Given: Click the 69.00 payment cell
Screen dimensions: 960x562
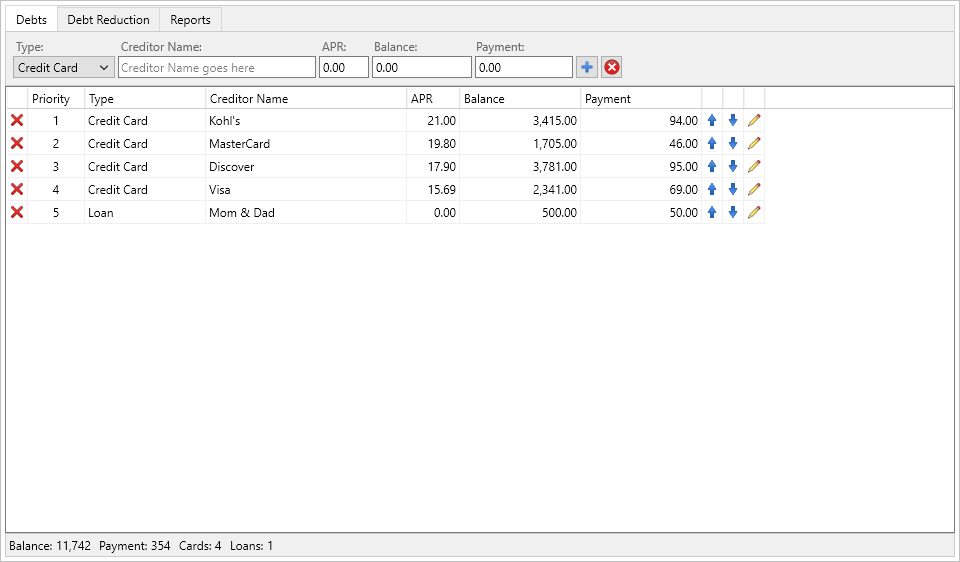Looking at the screenshot, I should click(641, 189).
